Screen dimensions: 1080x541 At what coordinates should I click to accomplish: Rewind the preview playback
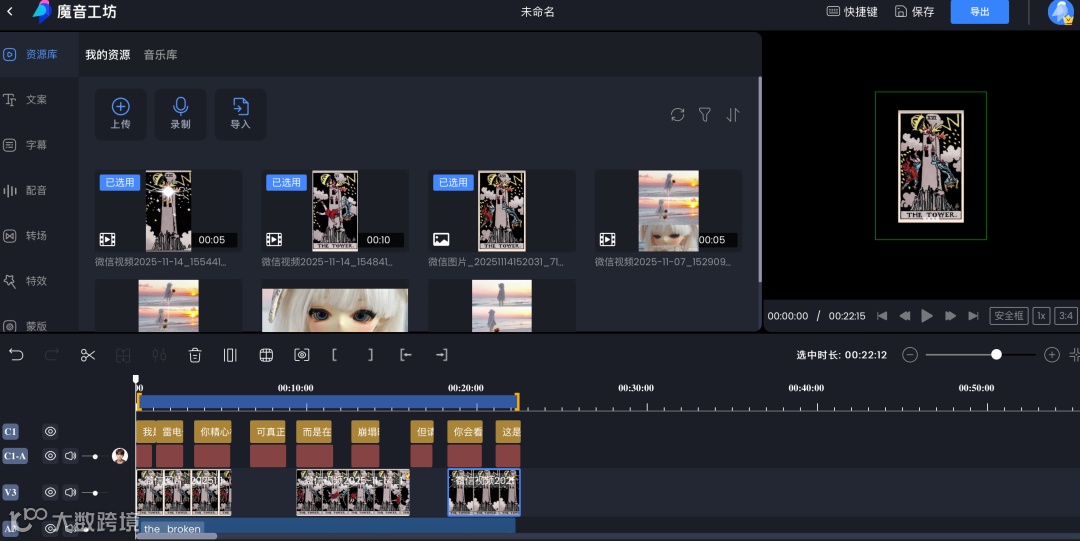904,316
